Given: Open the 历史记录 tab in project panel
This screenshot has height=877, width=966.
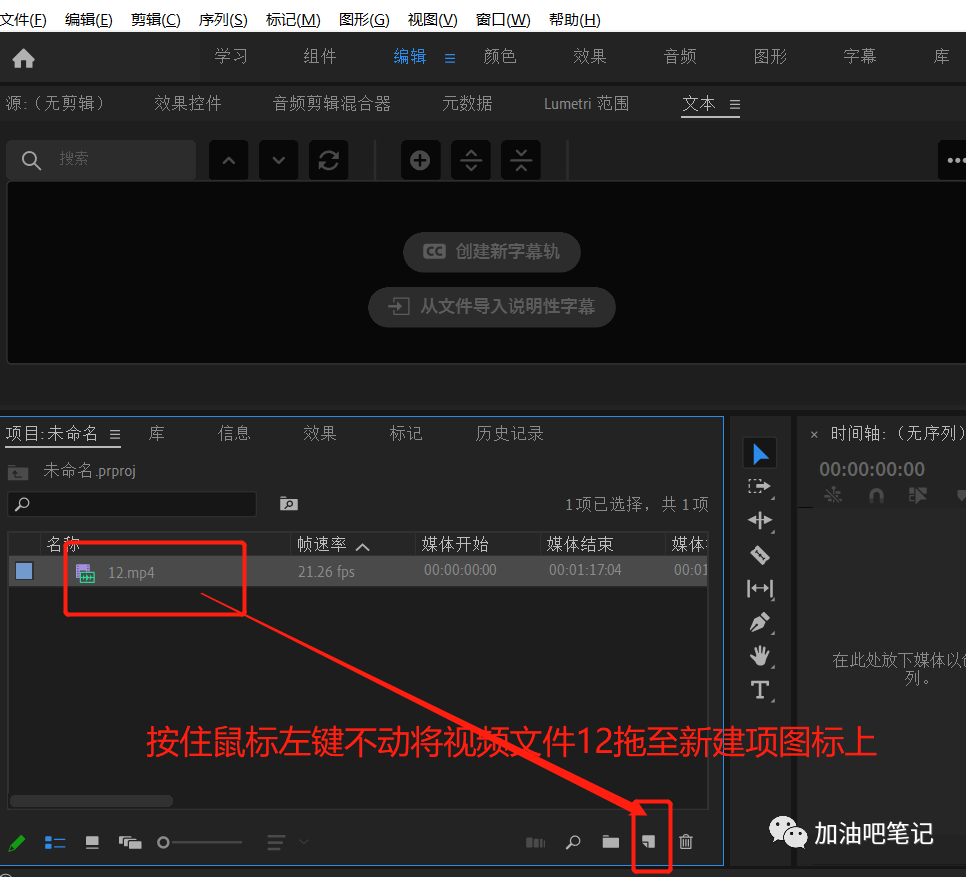Looking at the screenshot, I should click(509, 434).
